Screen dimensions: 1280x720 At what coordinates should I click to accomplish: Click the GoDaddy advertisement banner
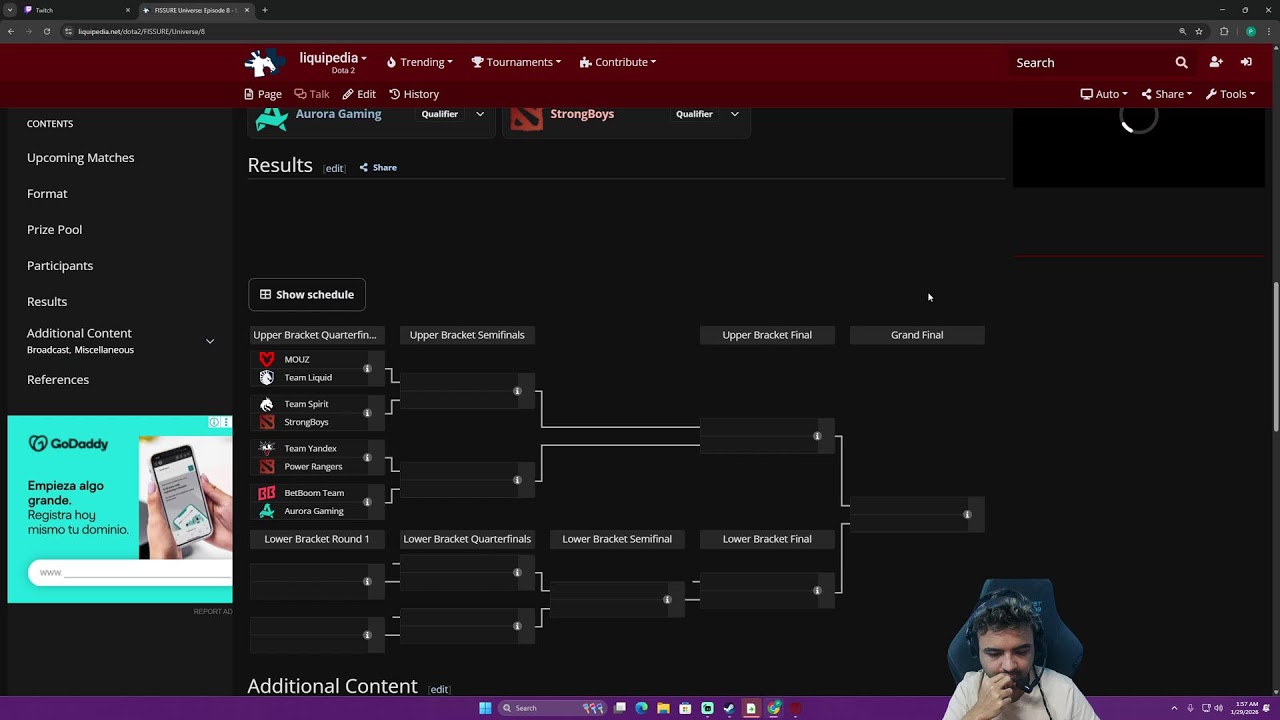[120, 509]
